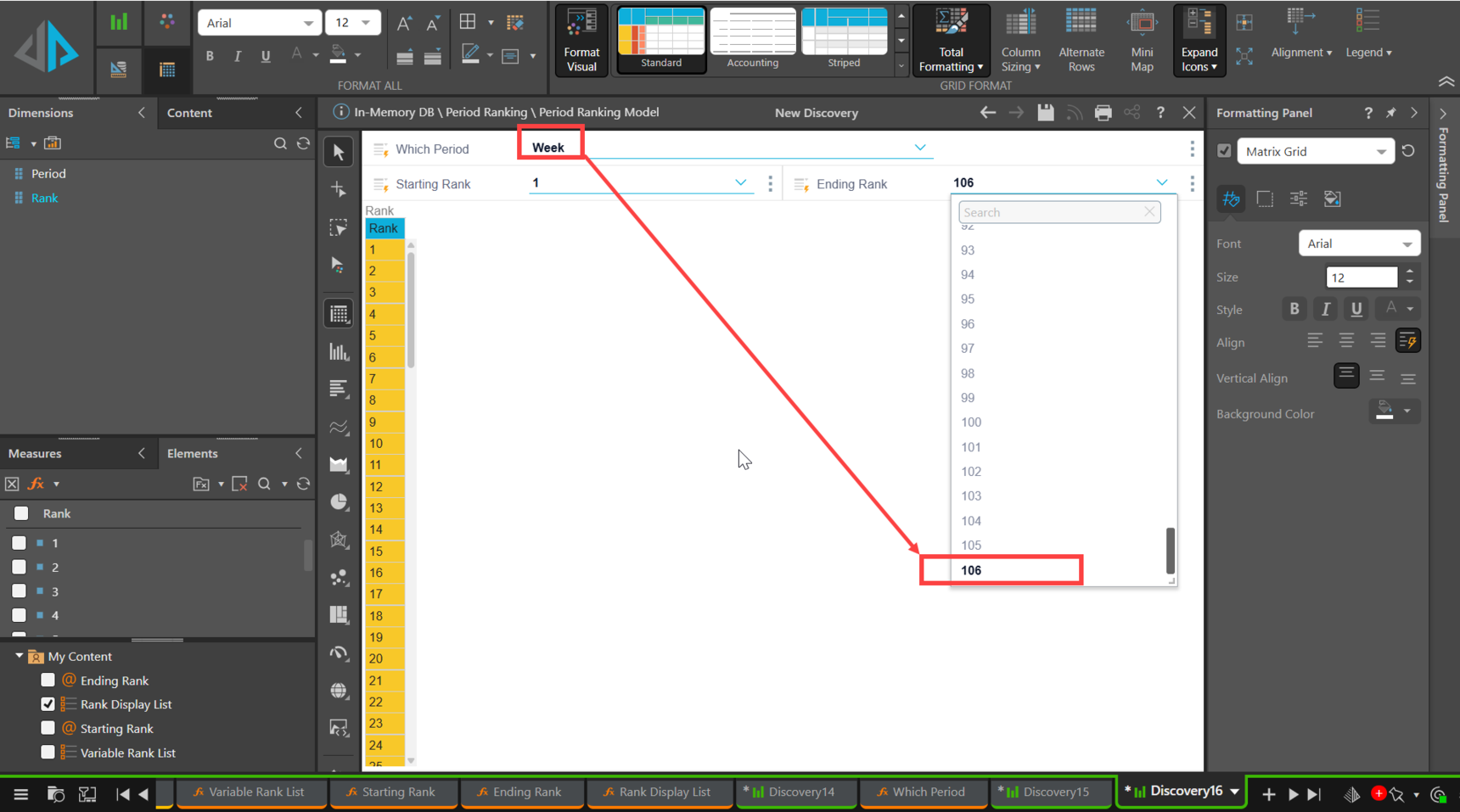Click the Ending Rank search field
The width and height of the screenshot is (1460, 812).
(x=1058, y=212)
